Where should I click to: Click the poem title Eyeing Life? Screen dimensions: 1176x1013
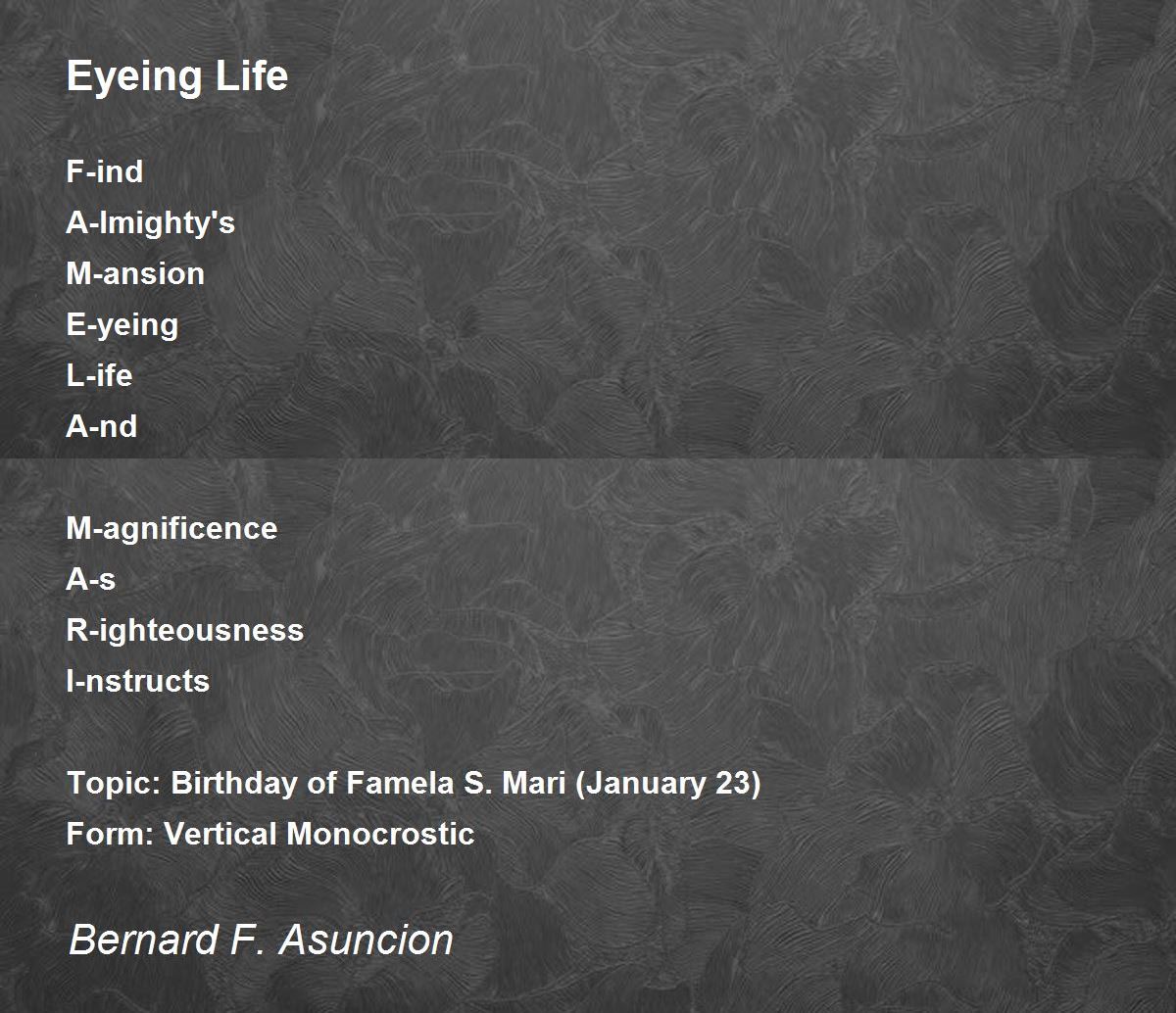pos(177,76)
